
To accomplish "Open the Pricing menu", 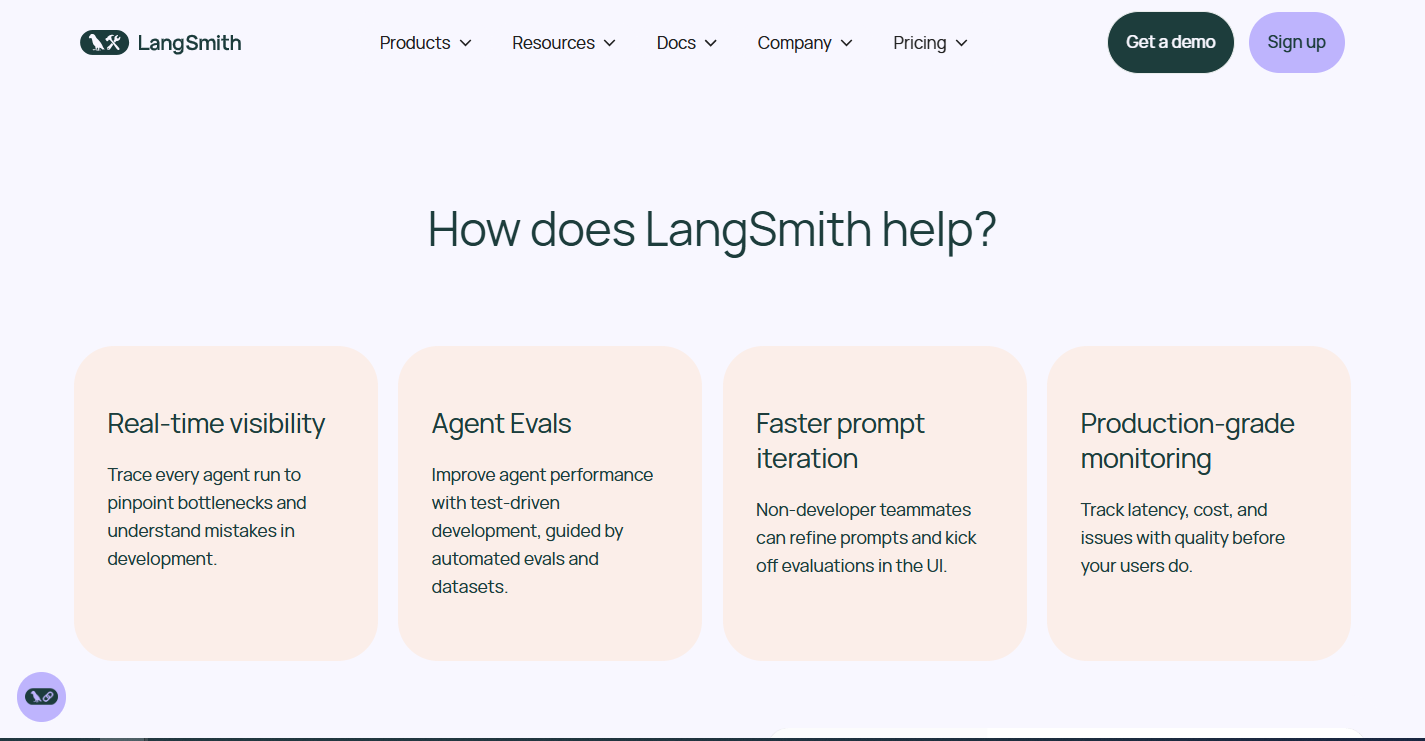I will click(931, 43).
